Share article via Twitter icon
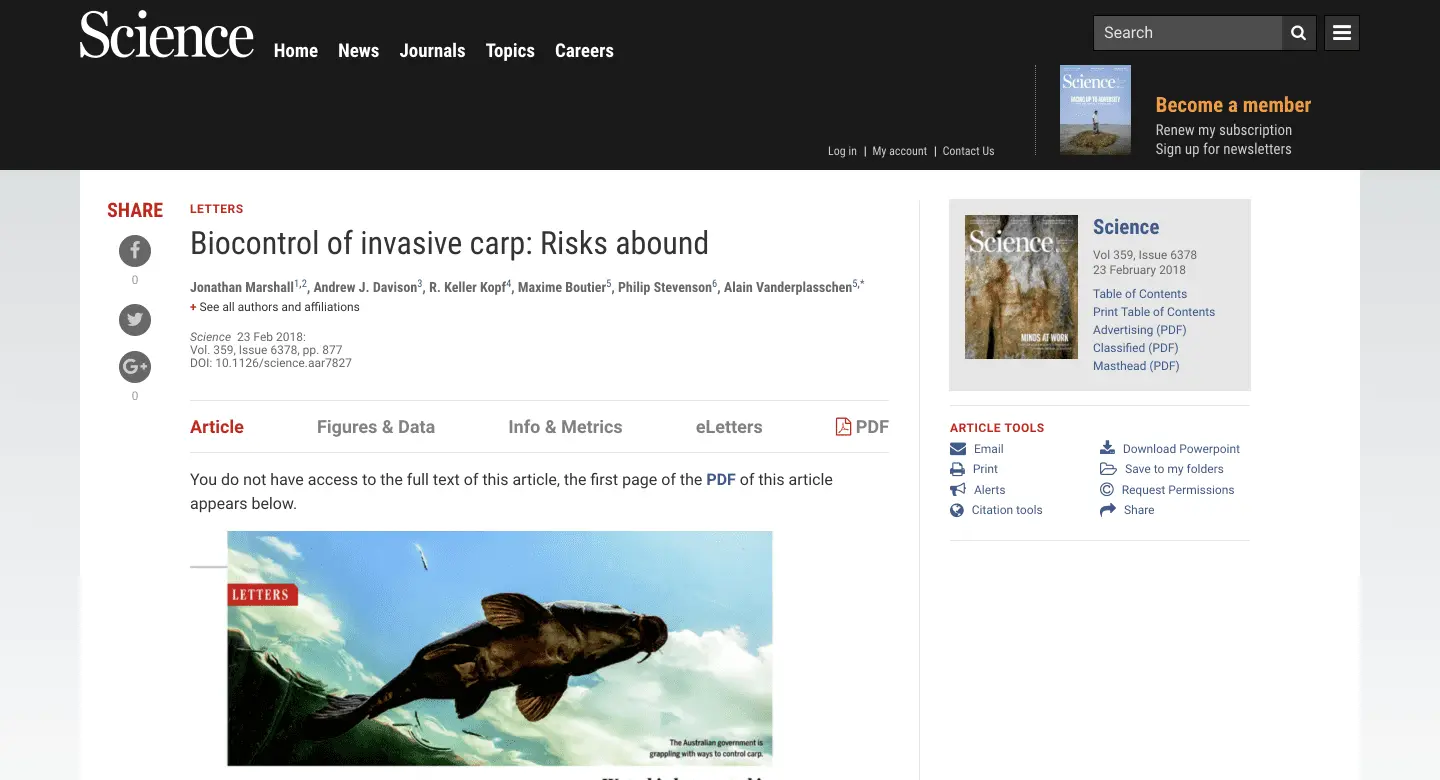Image resolution: width=1440 pixels, height=780 pixels. [x=135, y=320]
